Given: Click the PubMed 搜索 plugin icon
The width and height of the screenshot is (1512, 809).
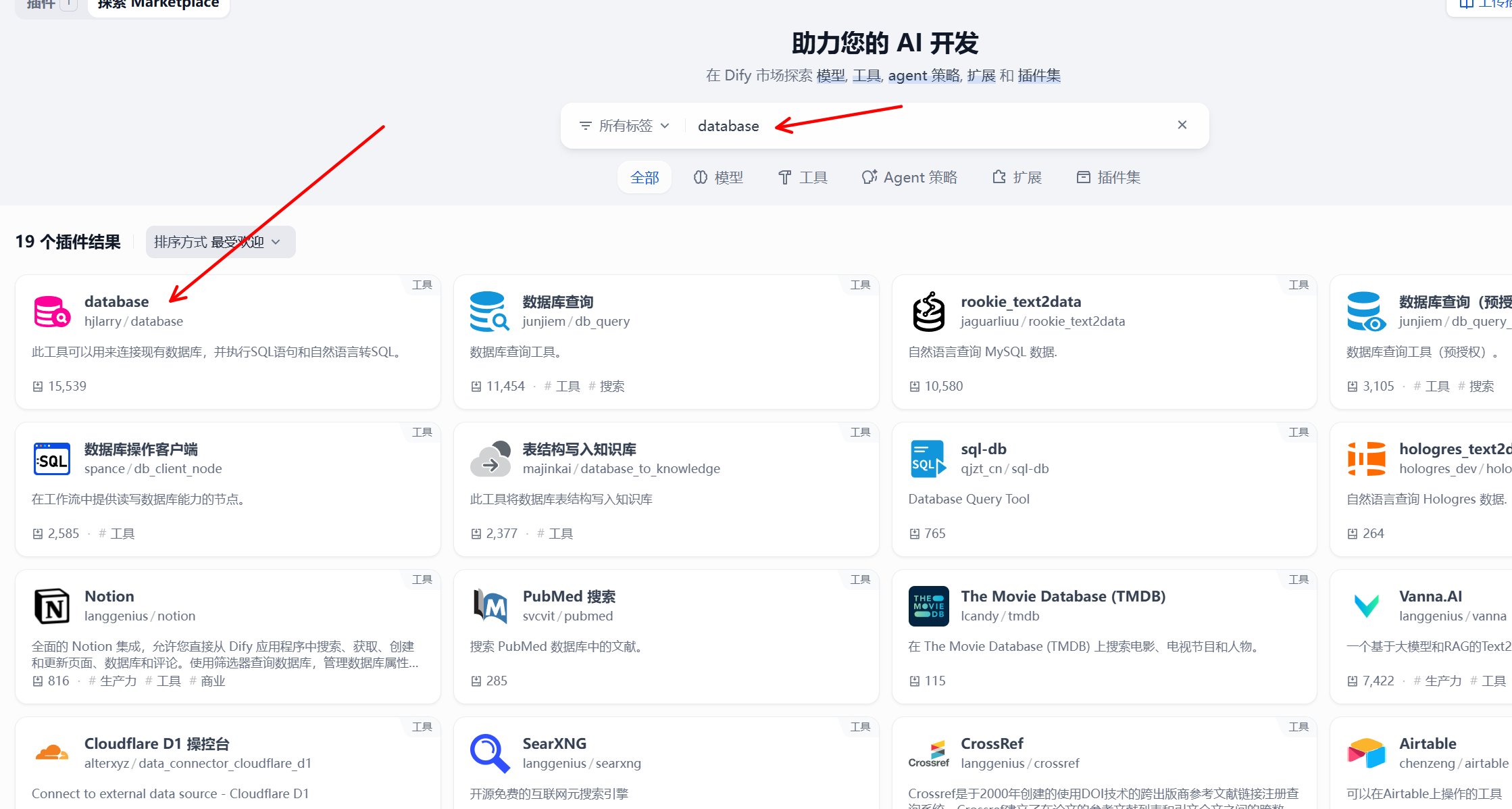Looking at the screenshot, I should pyautogui.click(x=489, y=606).
